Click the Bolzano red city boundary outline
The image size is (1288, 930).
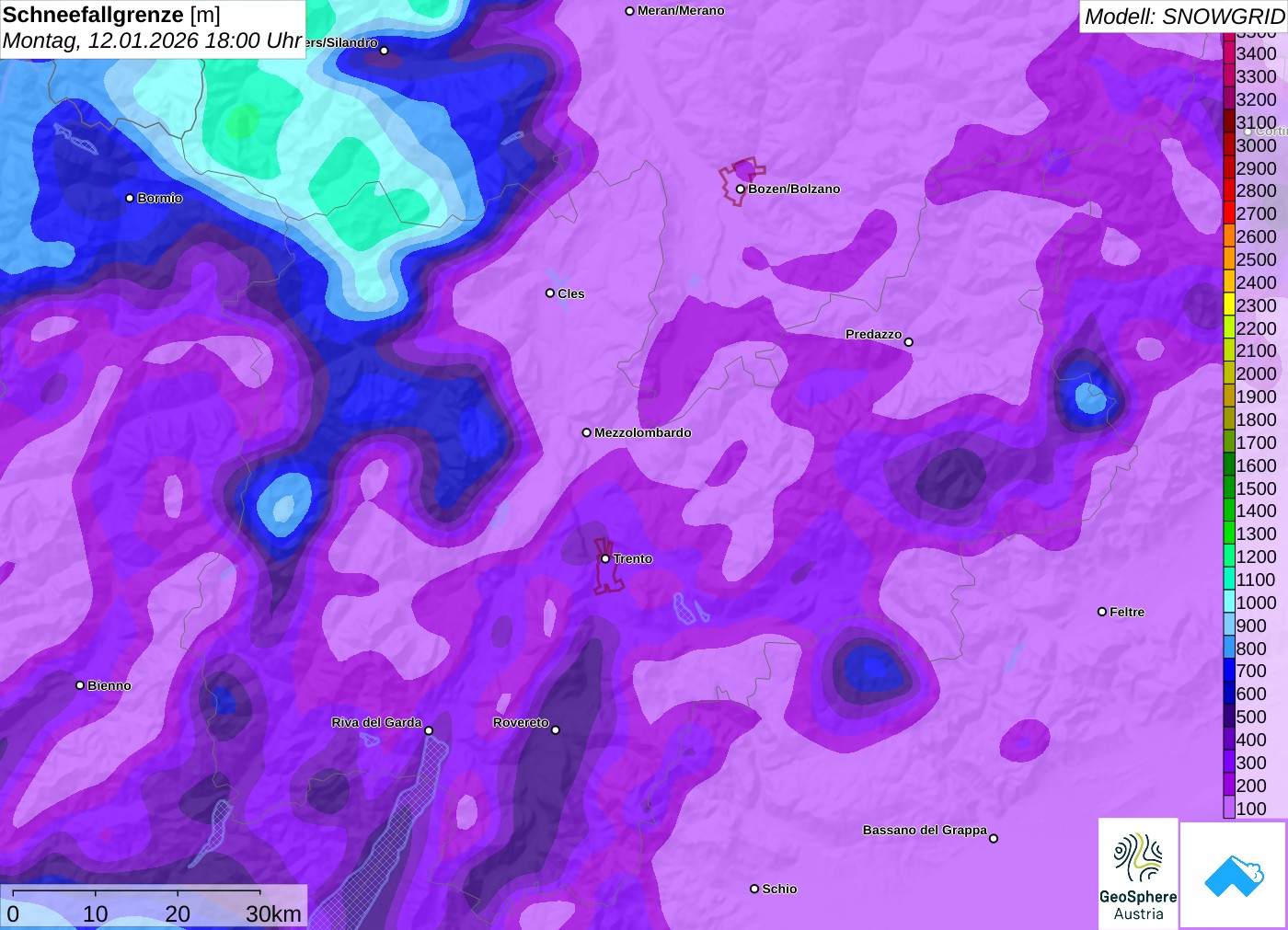pos(742,181)
